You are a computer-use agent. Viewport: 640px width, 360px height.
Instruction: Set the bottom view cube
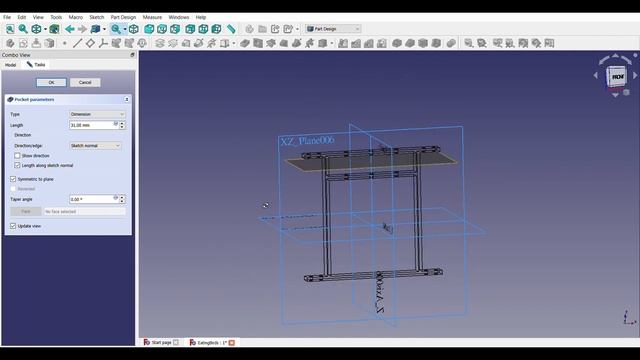point(203,29)
